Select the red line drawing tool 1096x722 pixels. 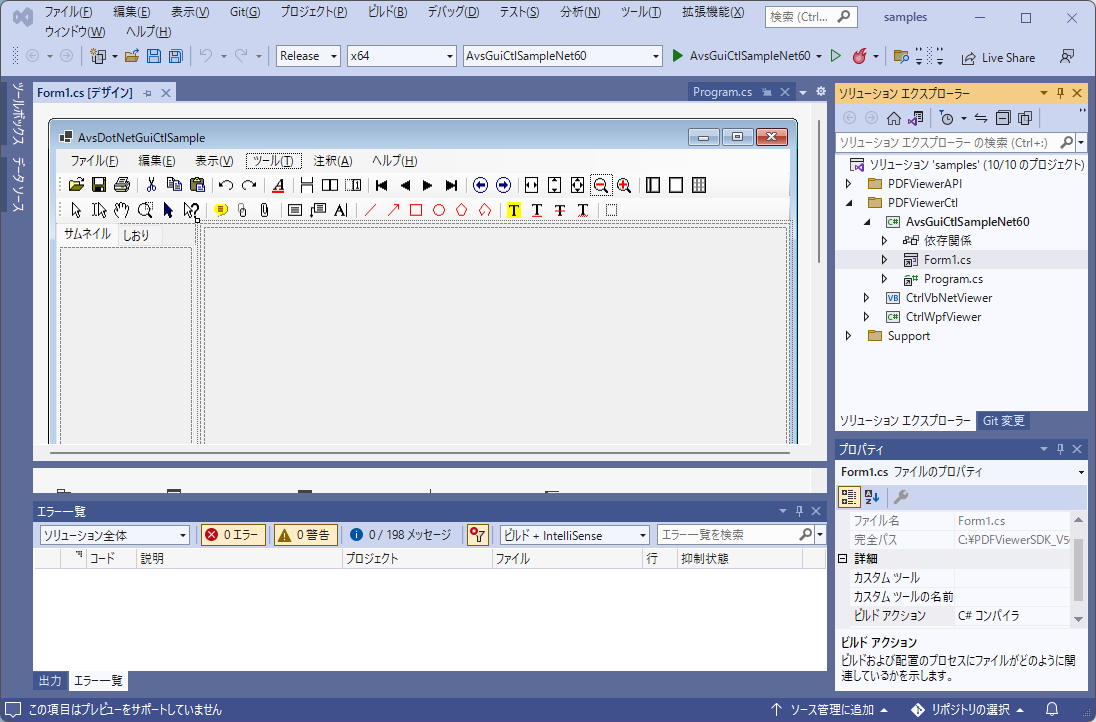[x=370, y=210]
